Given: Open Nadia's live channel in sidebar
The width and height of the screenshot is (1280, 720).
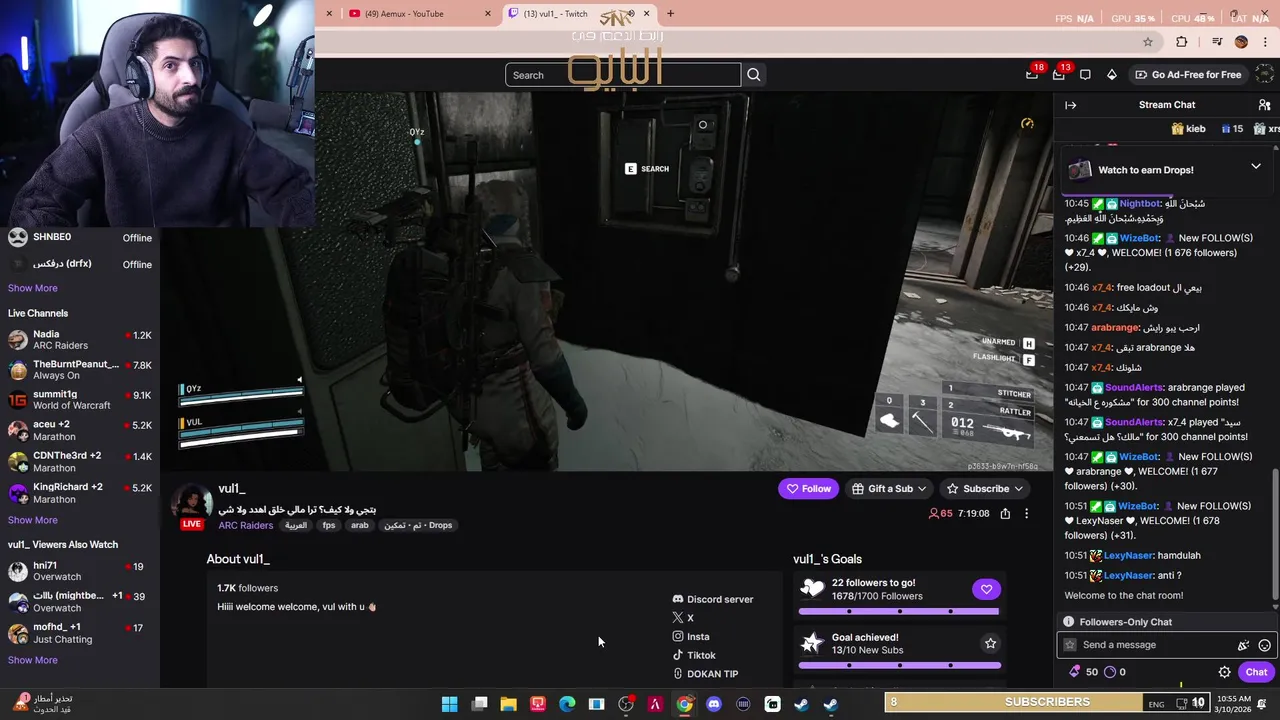Looking at the screenshot, I should click(x=80, y=340).
